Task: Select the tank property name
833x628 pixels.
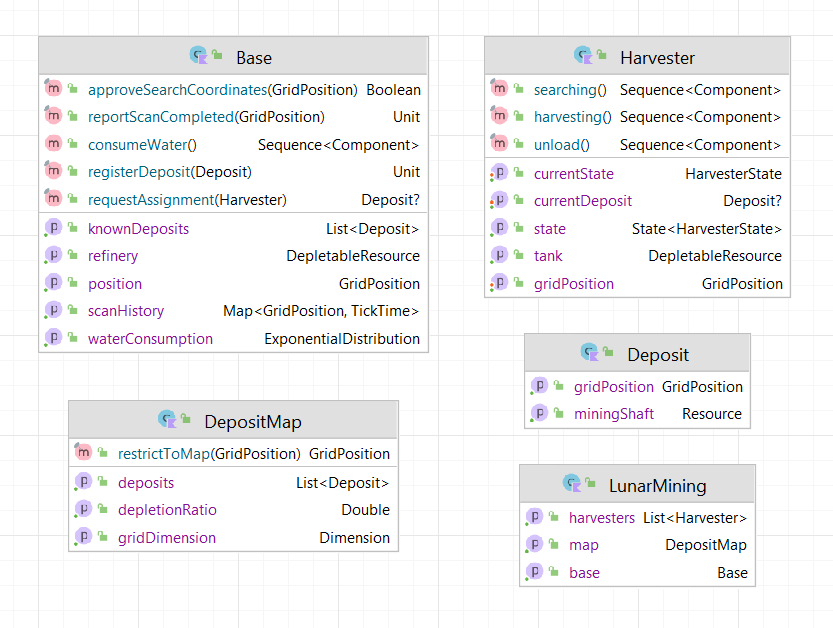Action: point(548,256)
